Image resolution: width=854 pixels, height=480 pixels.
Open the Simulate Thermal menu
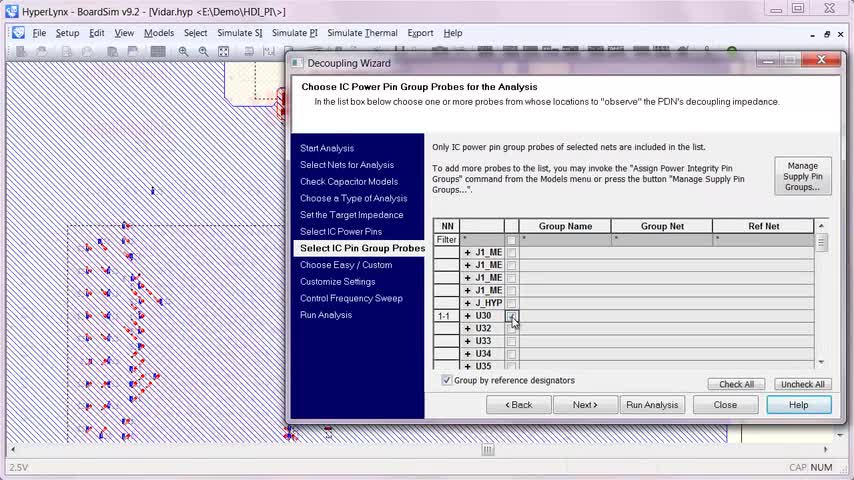(x=362, y=33)
